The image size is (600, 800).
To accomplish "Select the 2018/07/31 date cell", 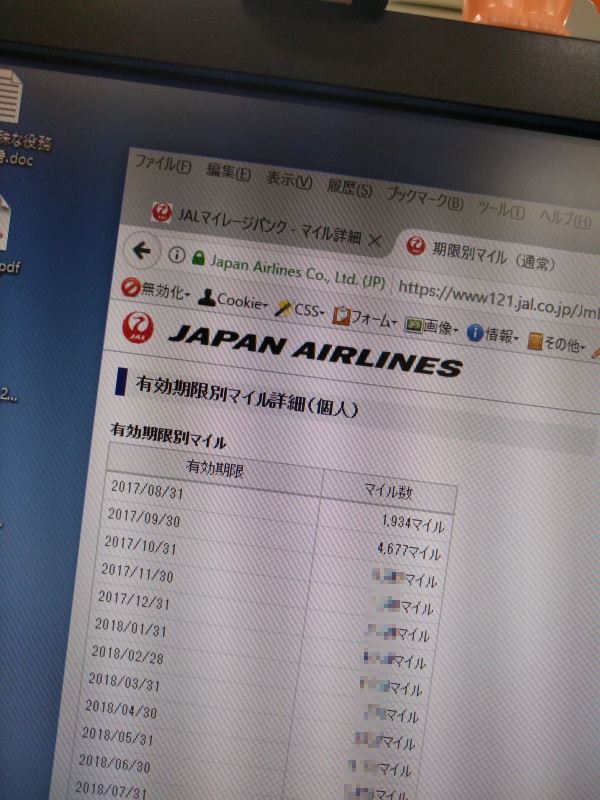I will 111,790.
